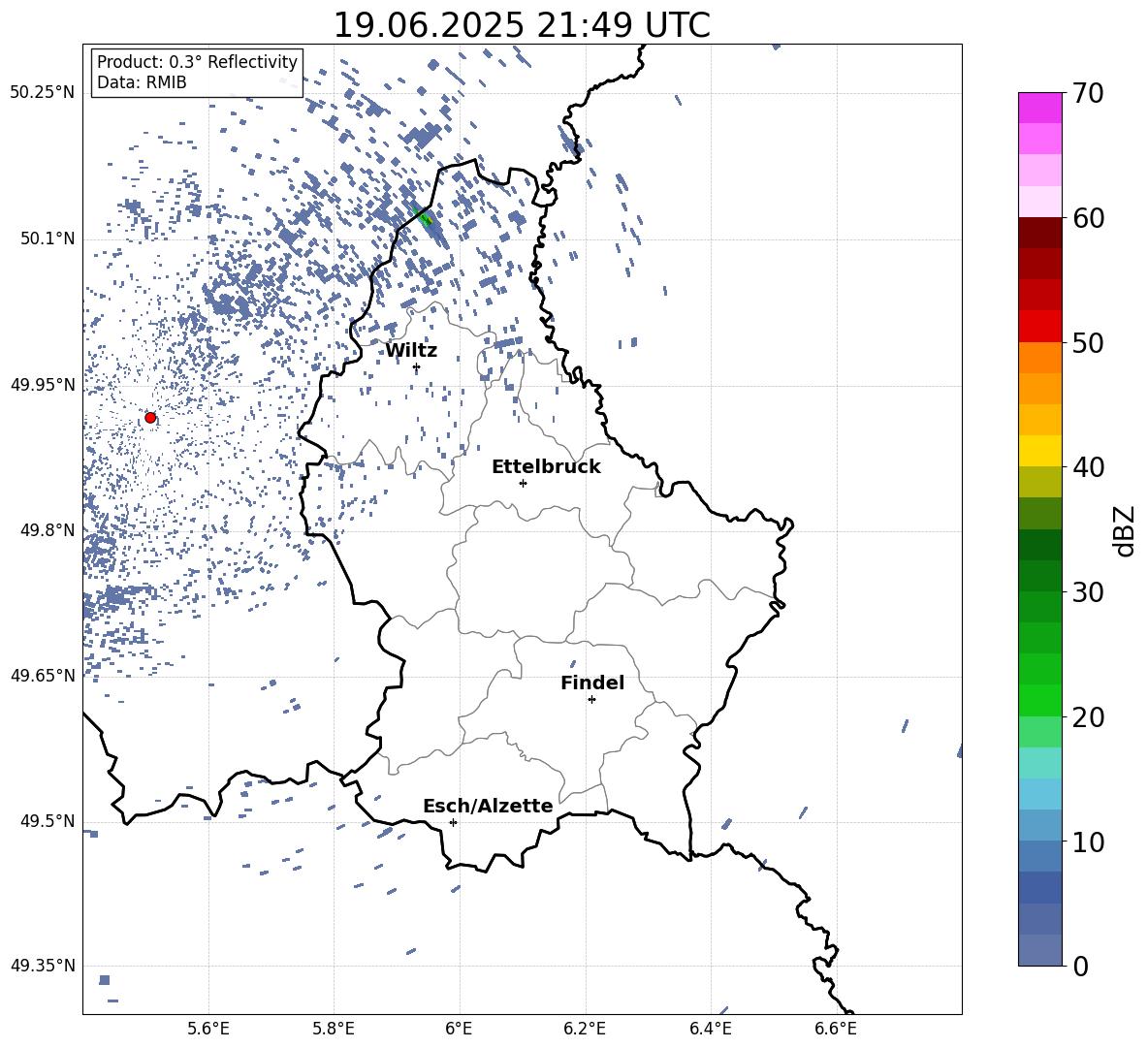
Task: Click the Esch/Alzette station cross marker
Action: point(453,822)
